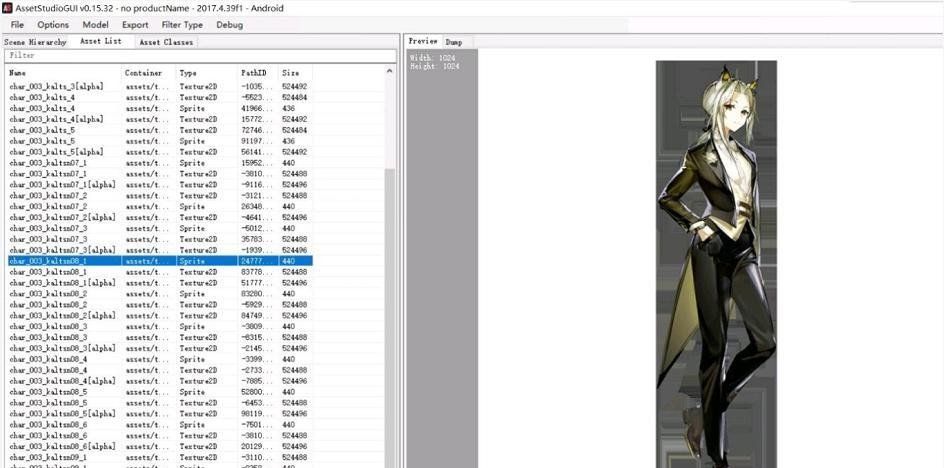This screenshot has height=468, width=944.
Task: Sort by the Type column header
Action: [206, 73]
